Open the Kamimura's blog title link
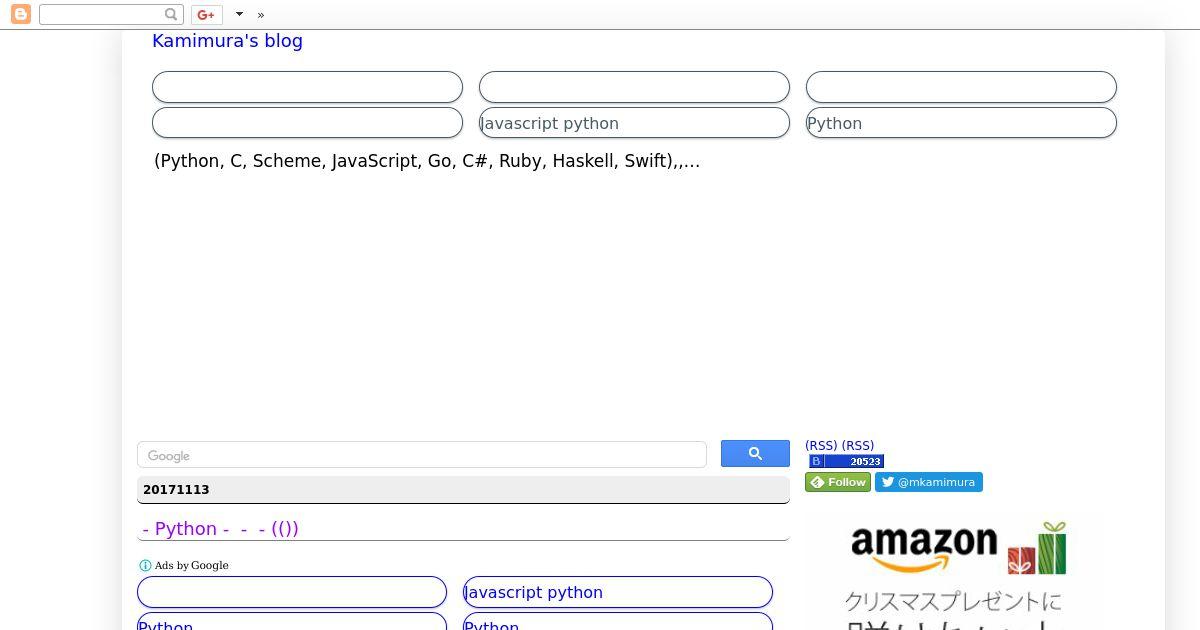This screenshot has height=630, width=1200. pos(227,41)
